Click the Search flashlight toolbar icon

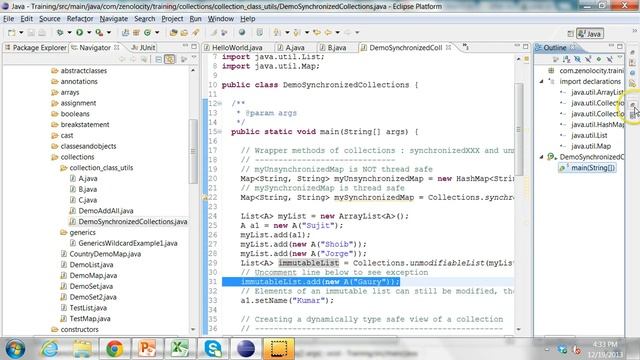click(x=196, y=33)
